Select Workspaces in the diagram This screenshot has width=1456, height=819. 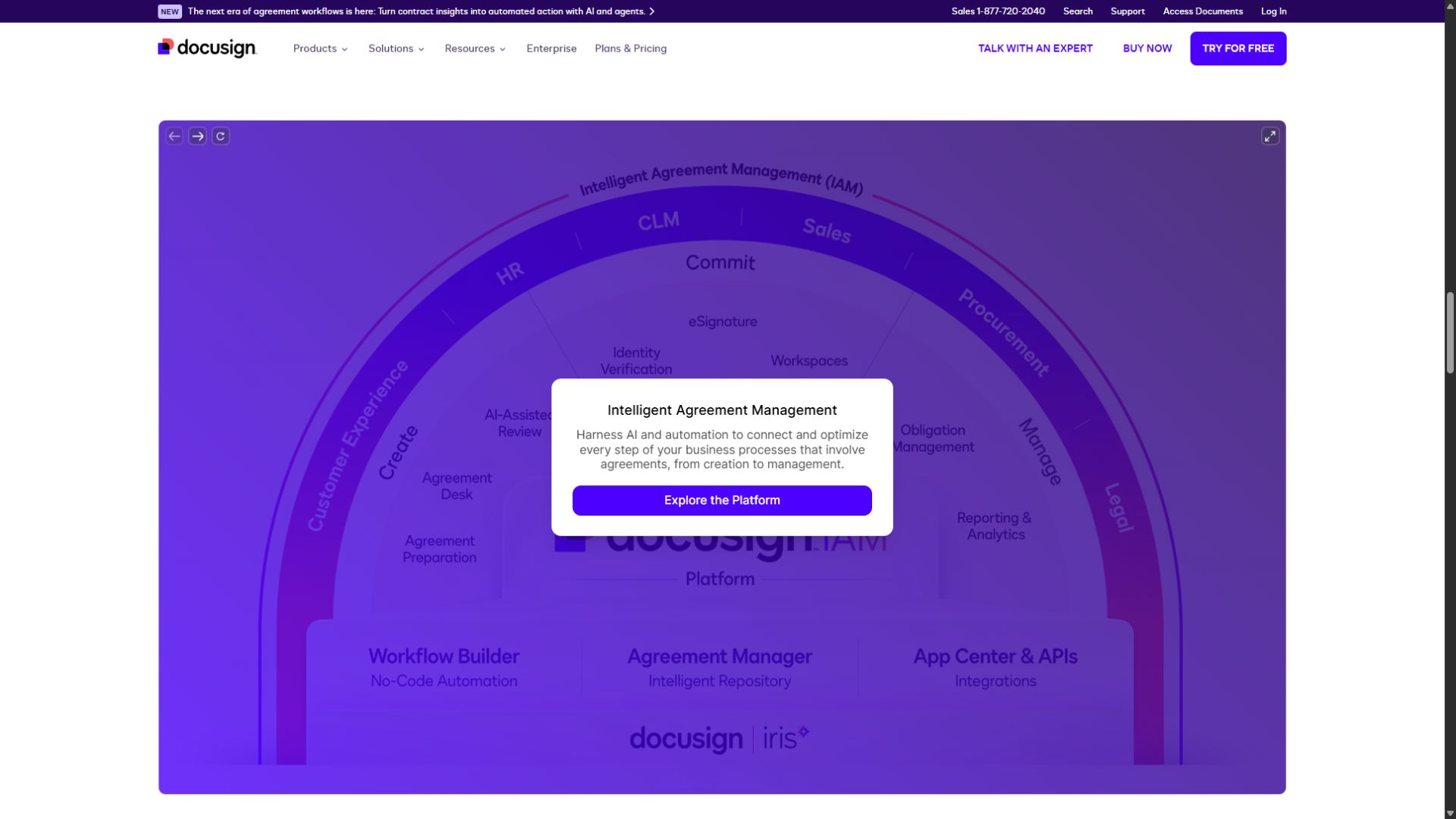(809, 361)
